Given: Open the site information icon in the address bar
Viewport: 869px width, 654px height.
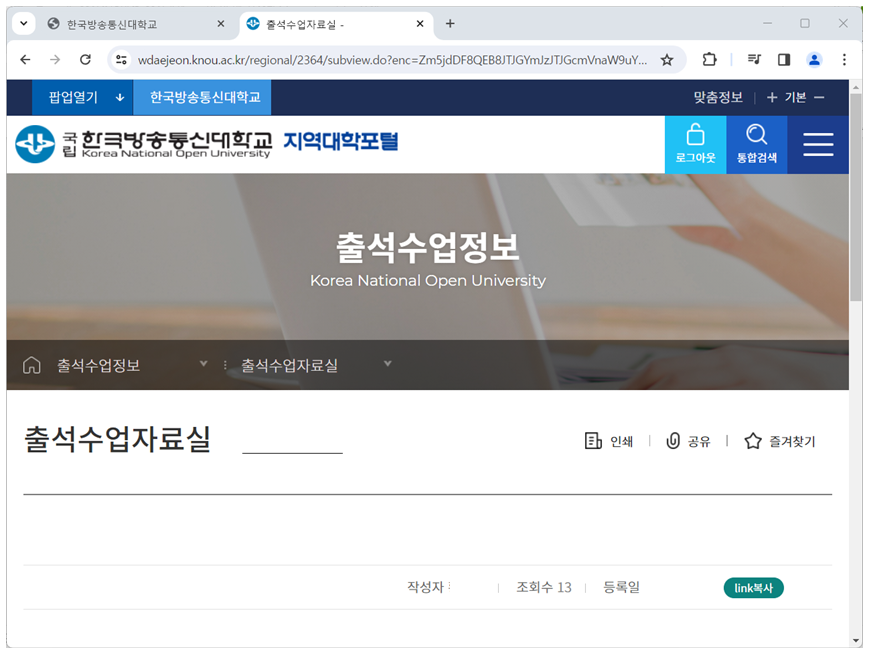Looking at the screenshot, I should 121,60.
